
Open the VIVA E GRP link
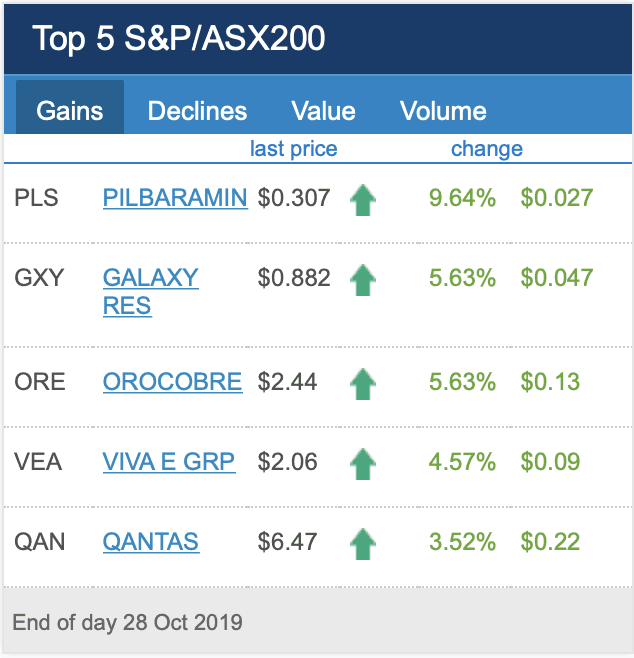tap(169, 462)
